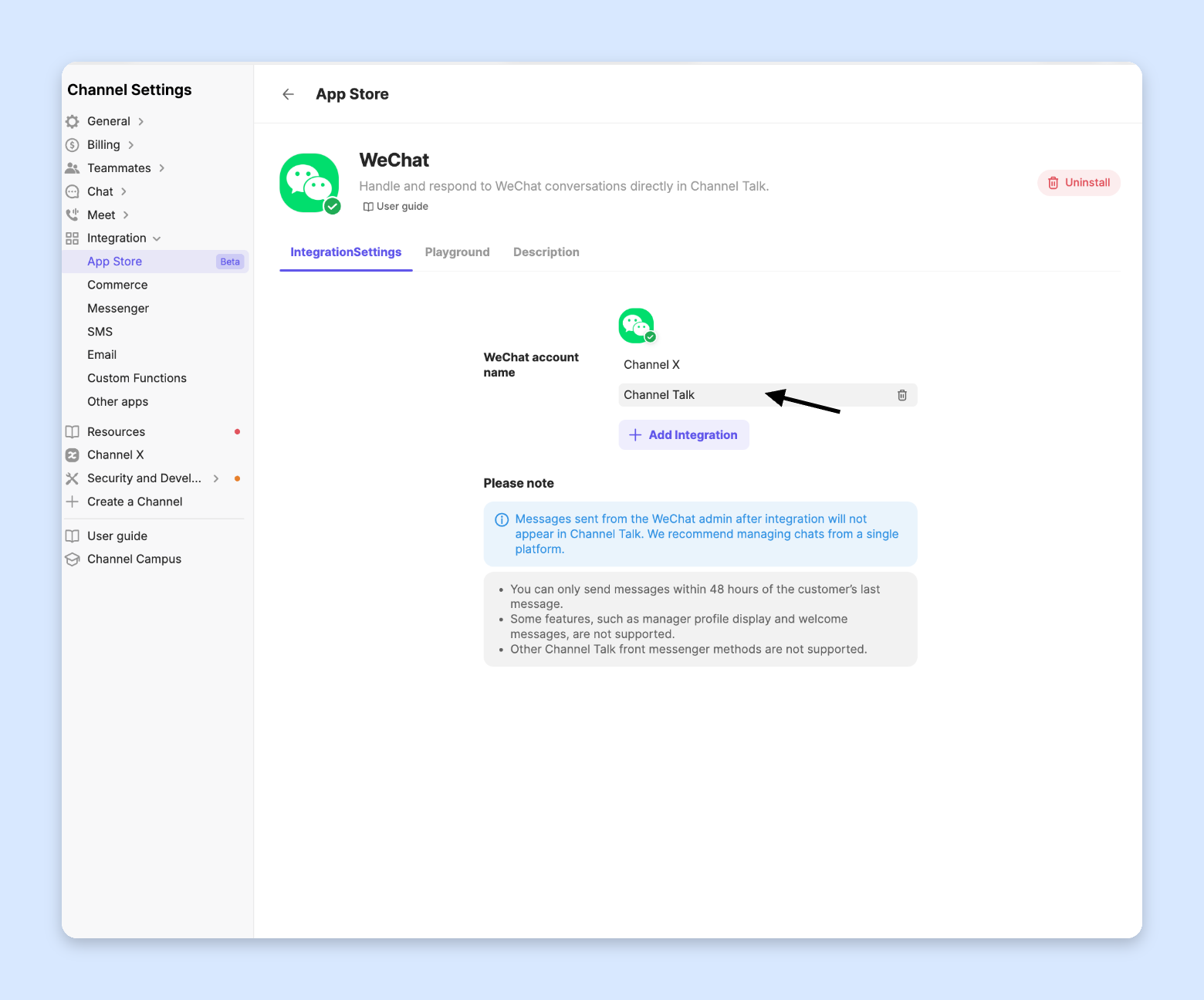The image size is (1204, 1000).
Task: Expand the Security and Development chevron
Action: (216, 478)
